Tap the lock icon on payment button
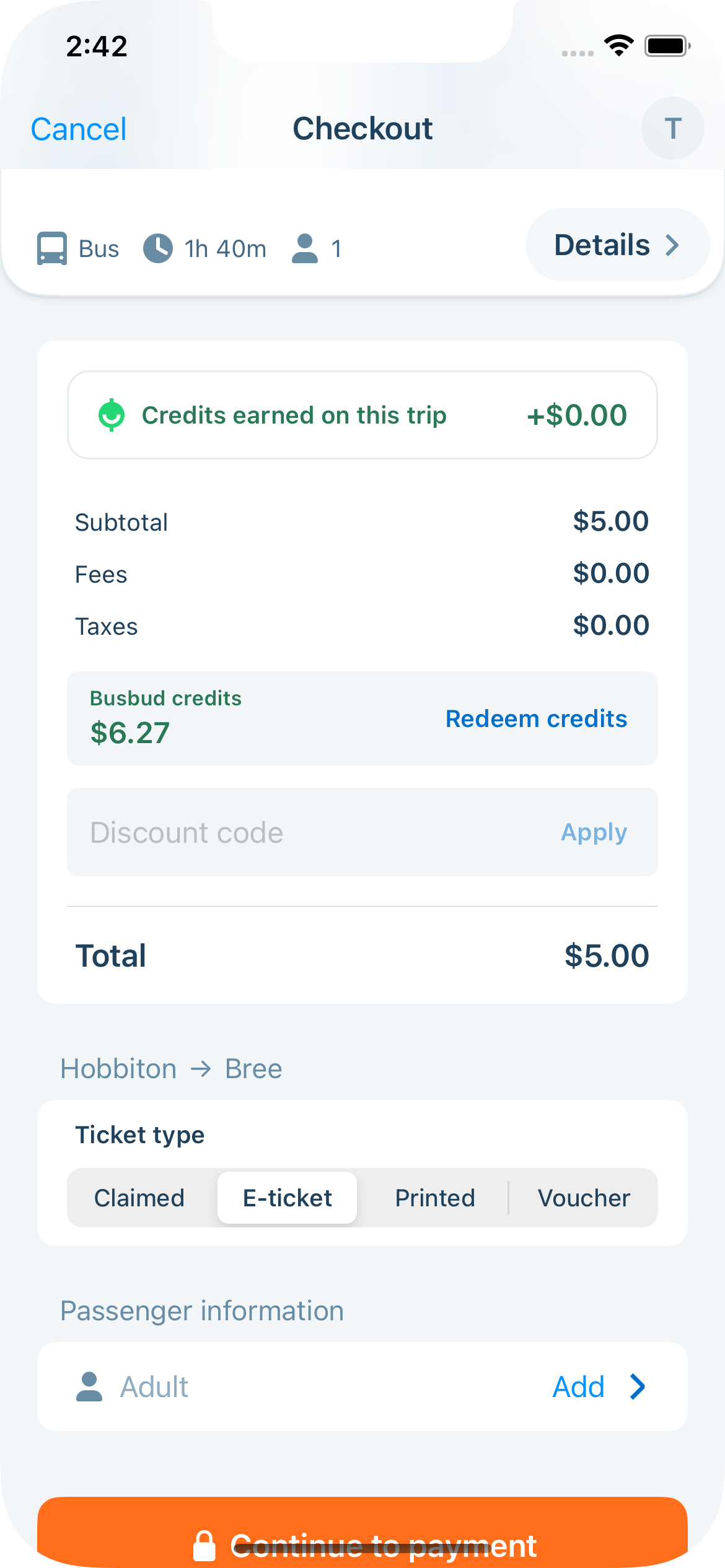This screenshot has height=1568, width=725. pyautogui.click(x=204, y=1546)
